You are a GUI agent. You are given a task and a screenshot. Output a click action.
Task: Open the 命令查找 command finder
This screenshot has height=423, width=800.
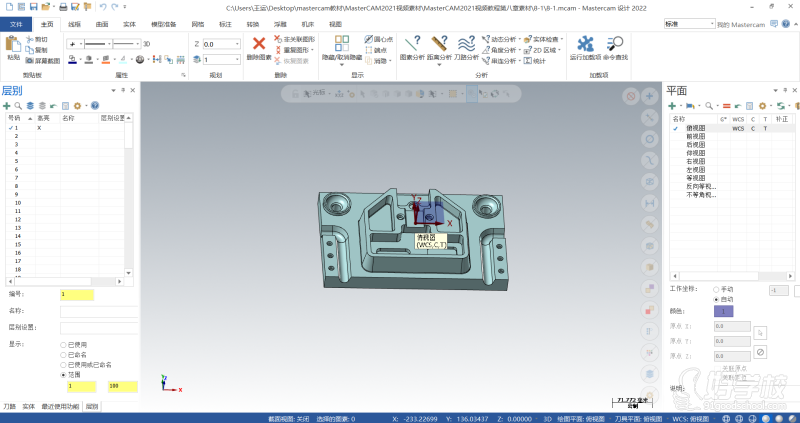click(x=616, y=46)
